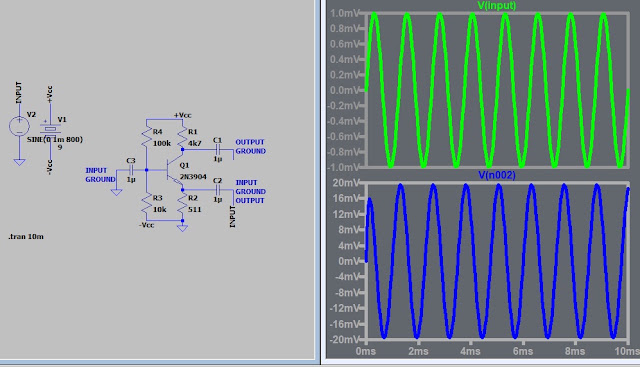Click the V(input) trace label
Image resolution: width=640 pixels, height=367 pixels.
point(497,5)
